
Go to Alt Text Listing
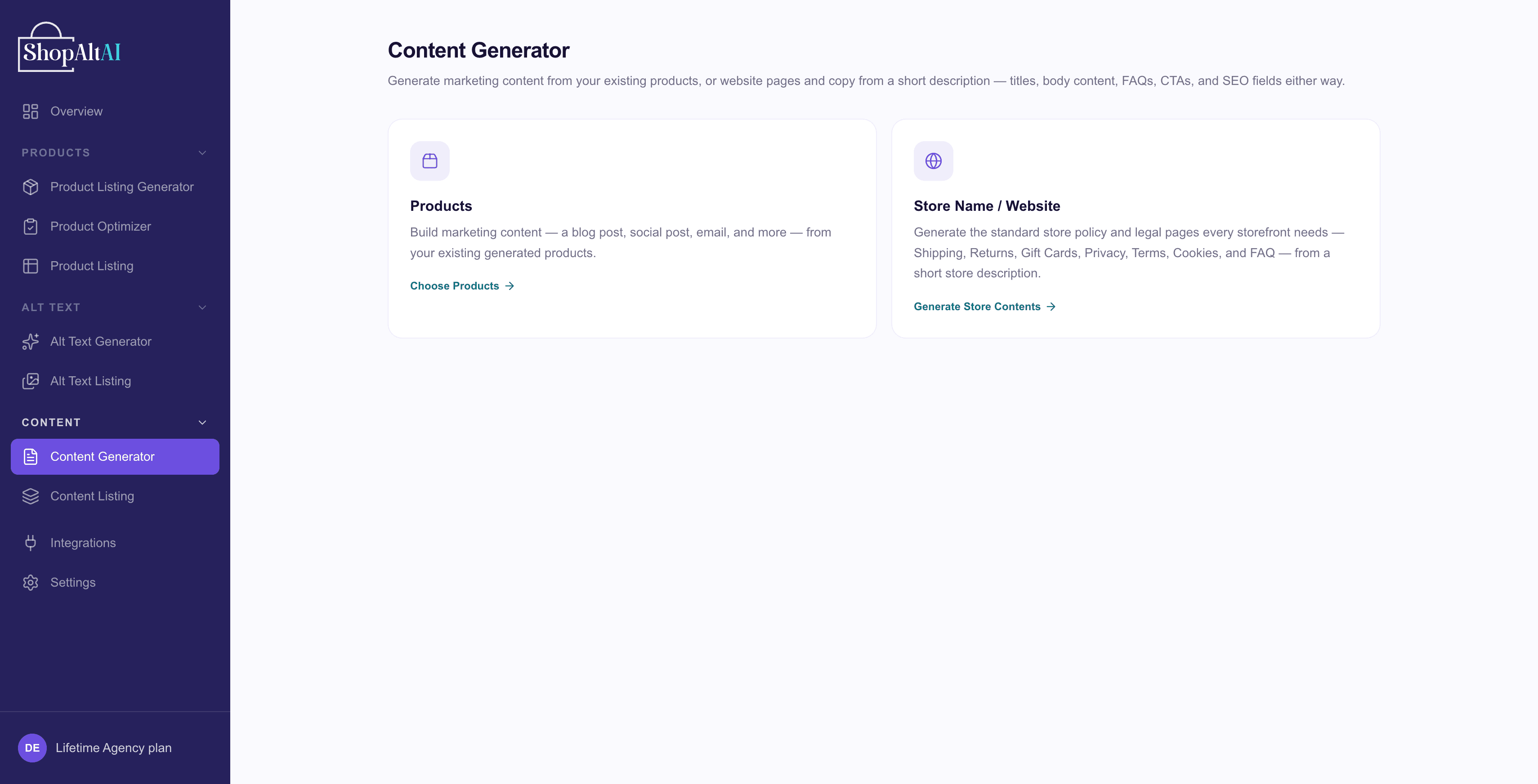click(115, 381)
